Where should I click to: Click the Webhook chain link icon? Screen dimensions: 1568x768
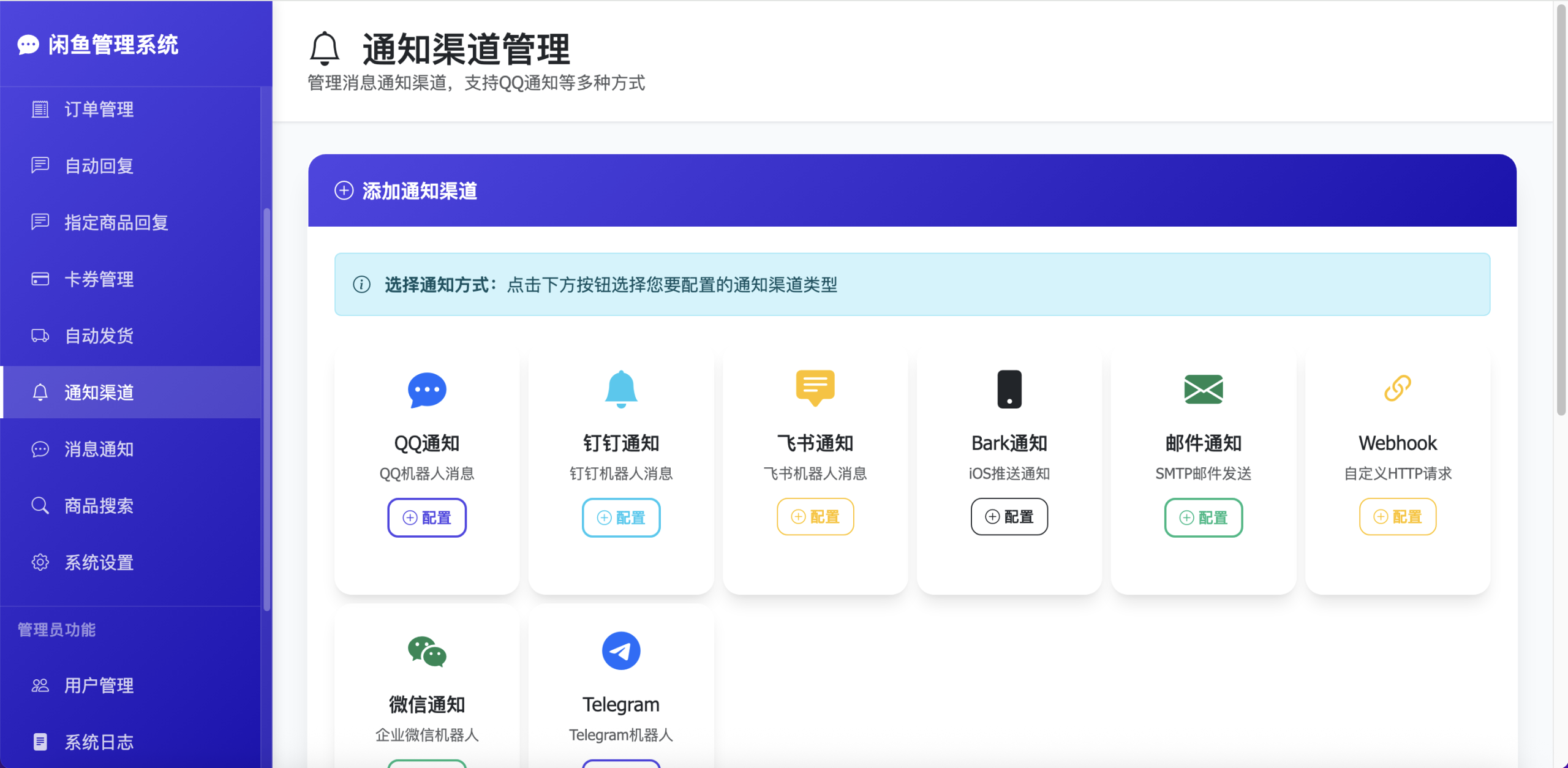point(1398,388)
